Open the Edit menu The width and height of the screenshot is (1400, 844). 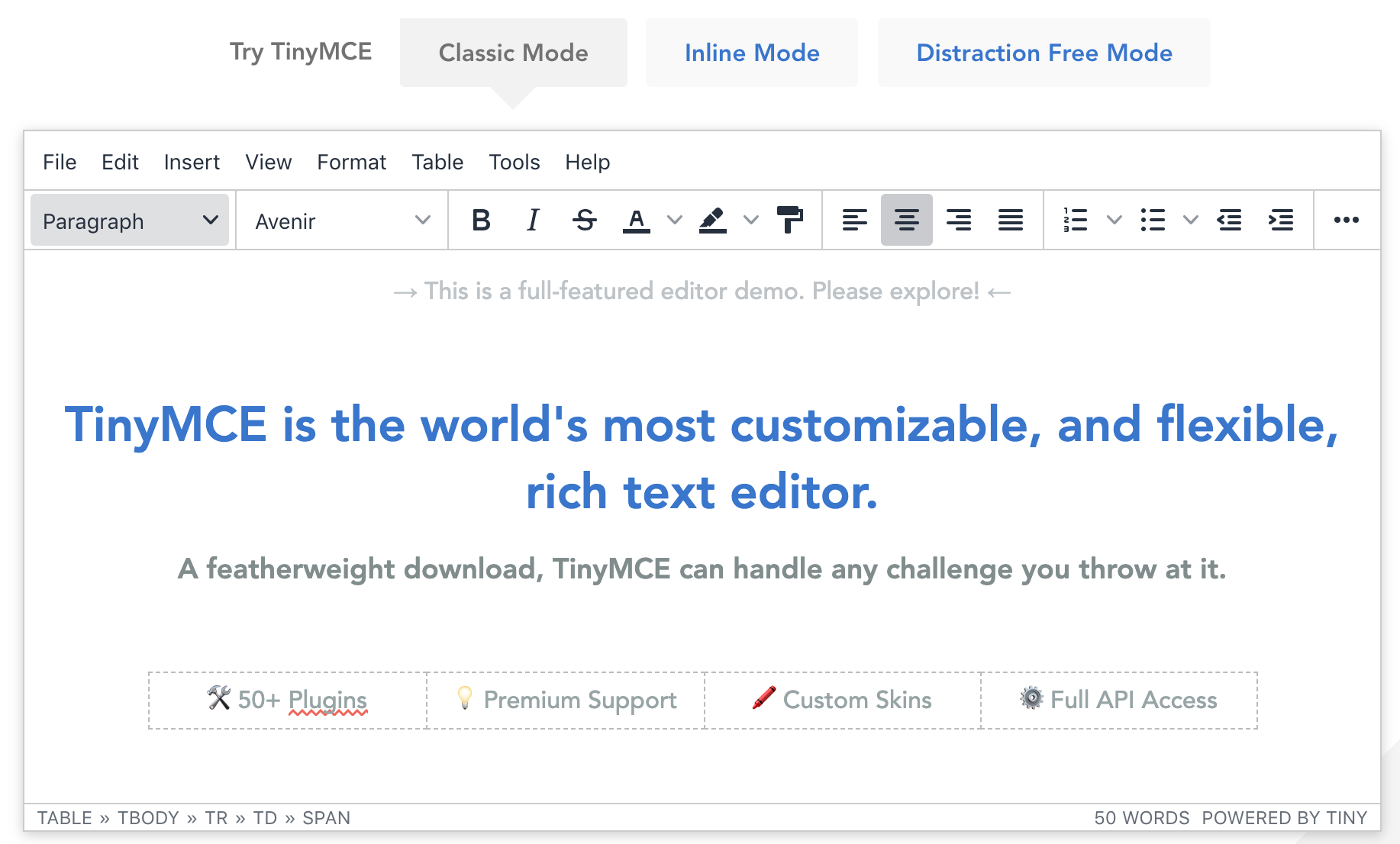pos(120,162)
